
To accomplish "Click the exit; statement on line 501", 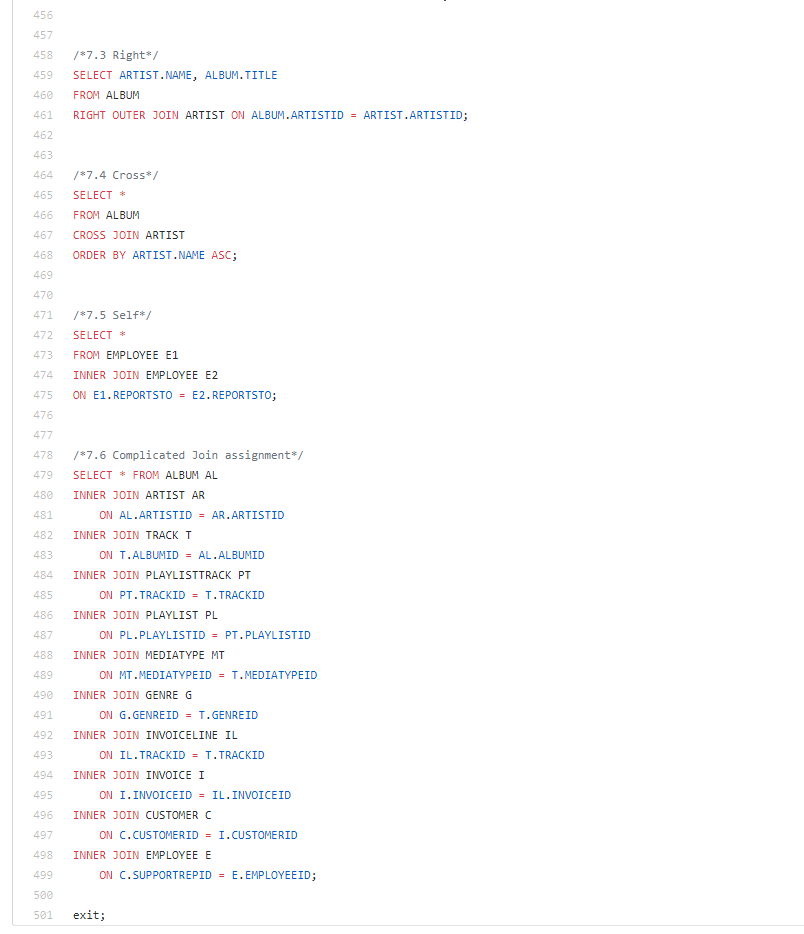I will pyautogui.click(x=87, y=915).
